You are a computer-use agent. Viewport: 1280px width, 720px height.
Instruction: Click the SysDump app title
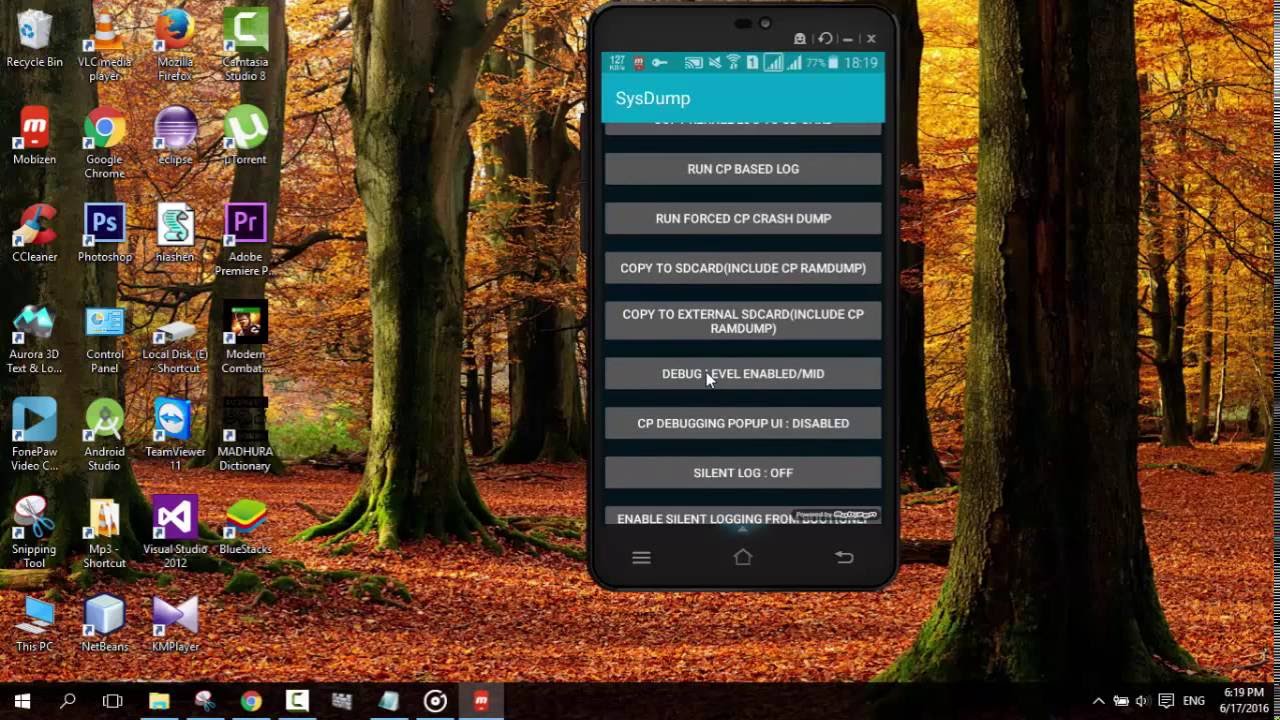click(653, 98)
